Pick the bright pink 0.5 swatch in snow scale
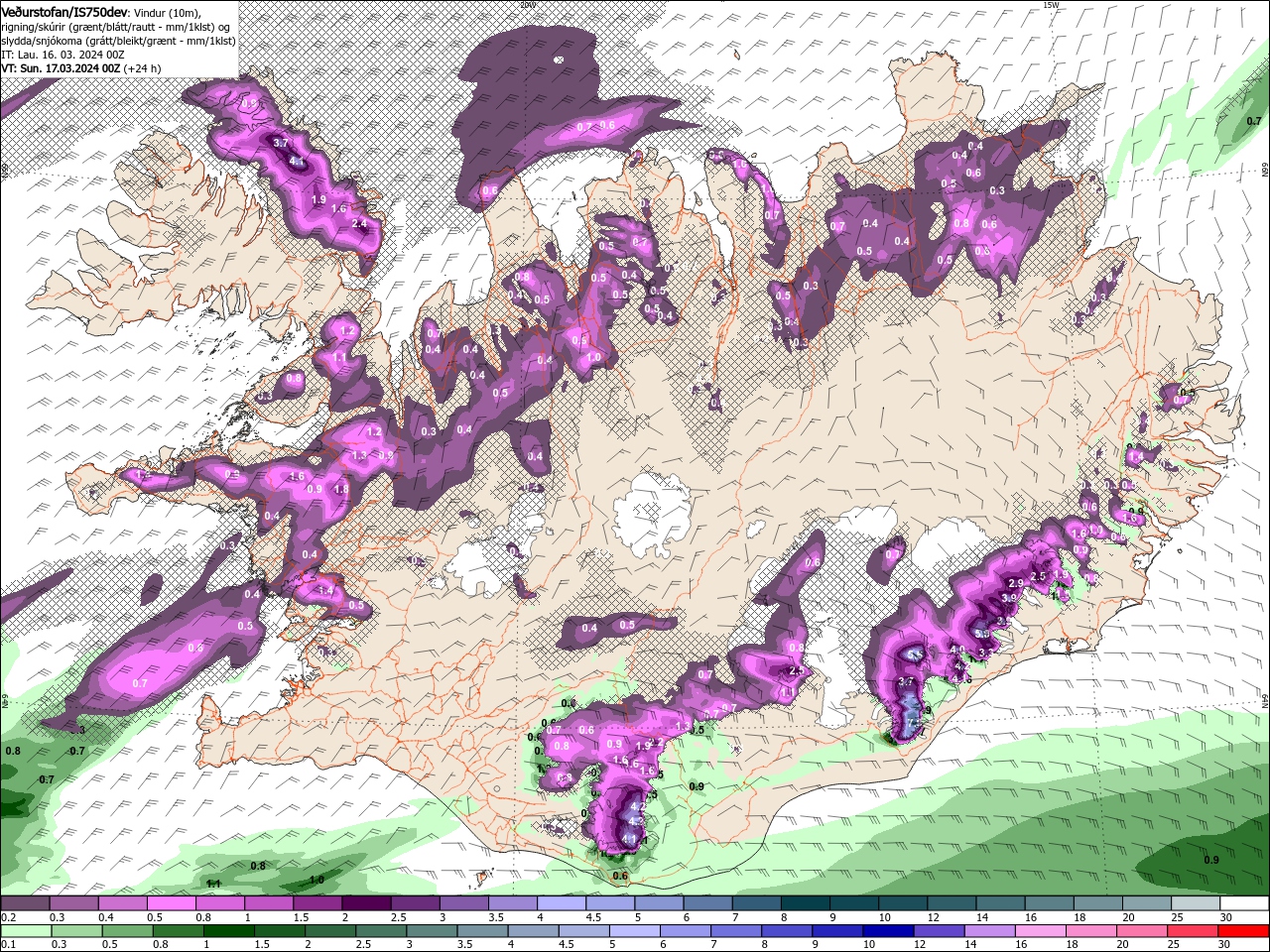1270x952 pixels. point(171,903)
